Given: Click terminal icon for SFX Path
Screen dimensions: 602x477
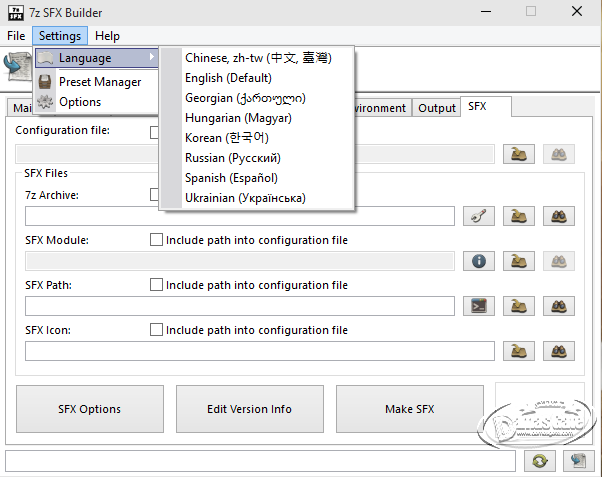Looking at the screenshot, I should [479, 306].
